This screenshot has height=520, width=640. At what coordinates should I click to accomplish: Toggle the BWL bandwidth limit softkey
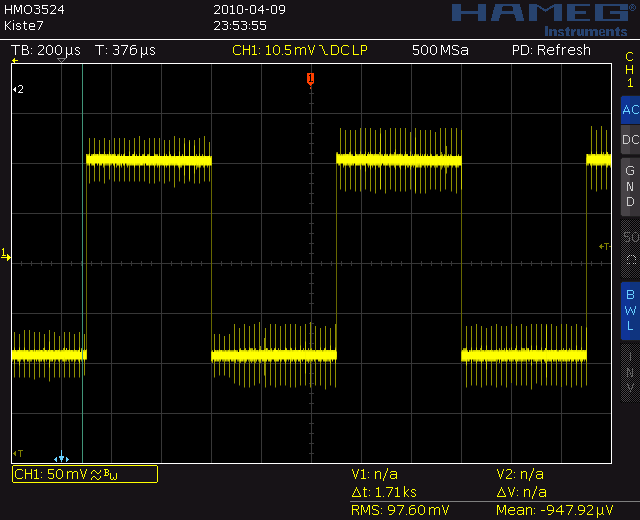630,310
